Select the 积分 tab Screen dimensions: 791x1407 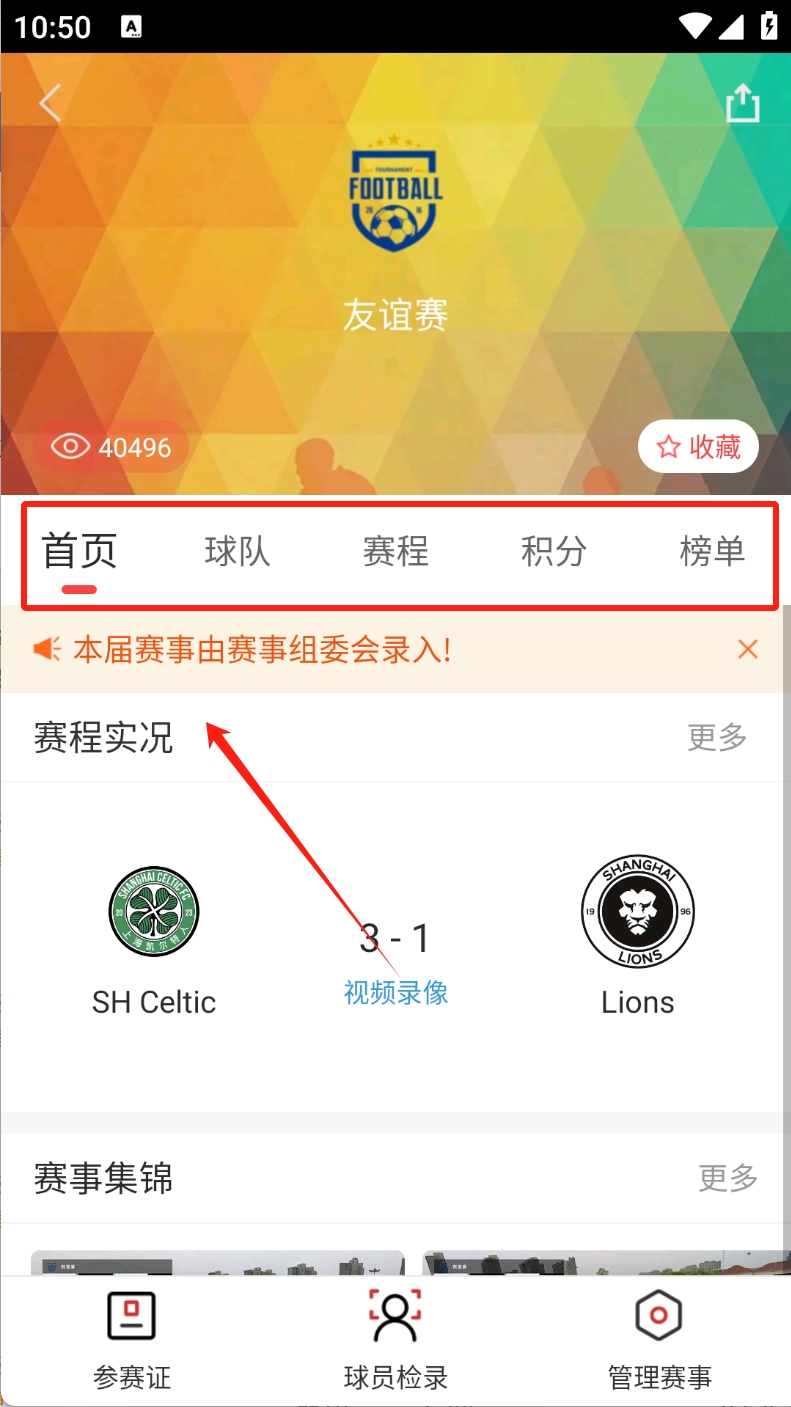[x=554, y=551]
